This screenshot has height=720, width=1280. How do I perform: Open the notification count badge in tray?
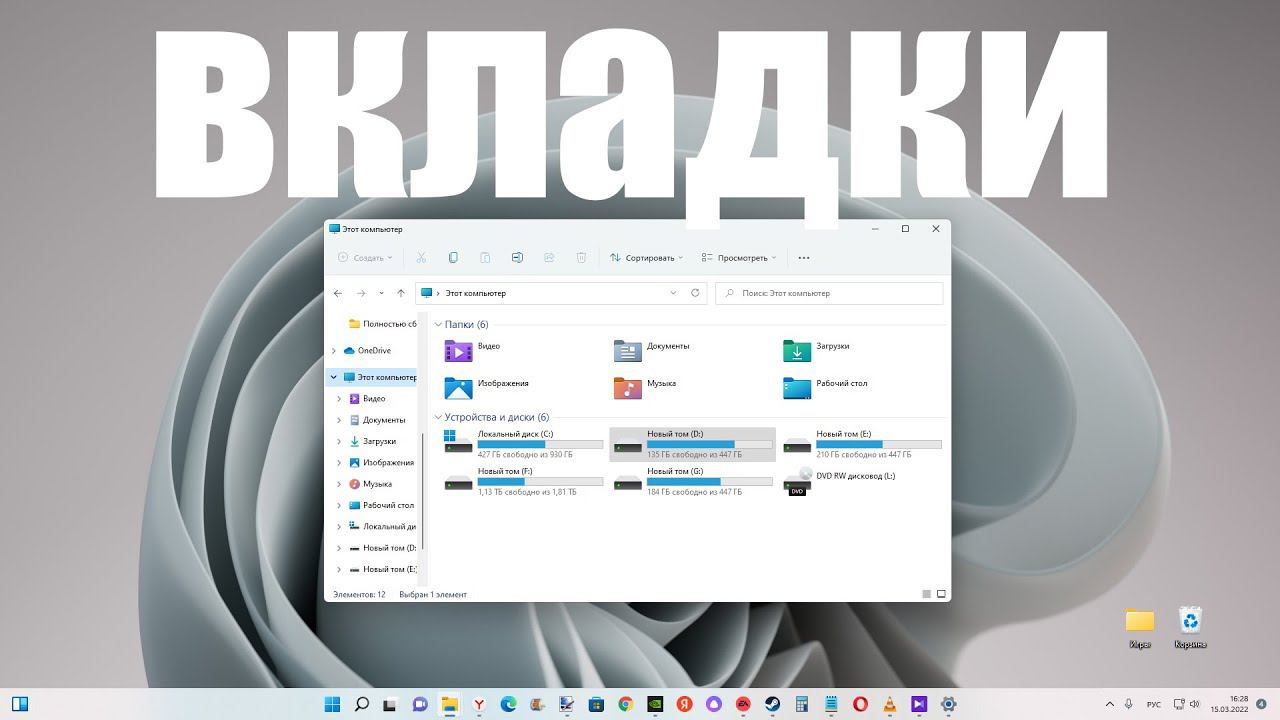(1262, 704)
